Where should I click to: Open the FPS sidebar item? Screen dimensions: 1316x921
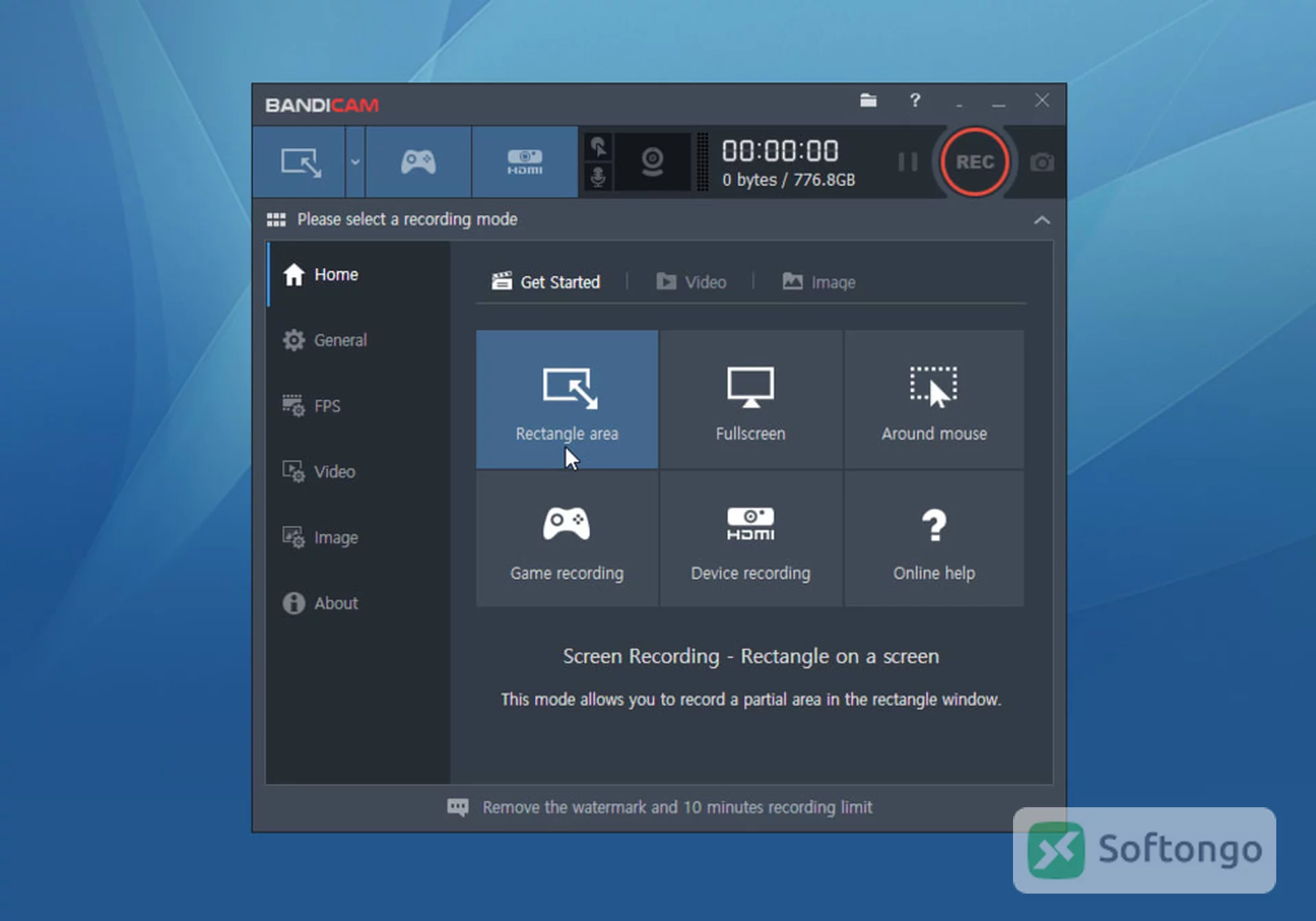point(358,406)
